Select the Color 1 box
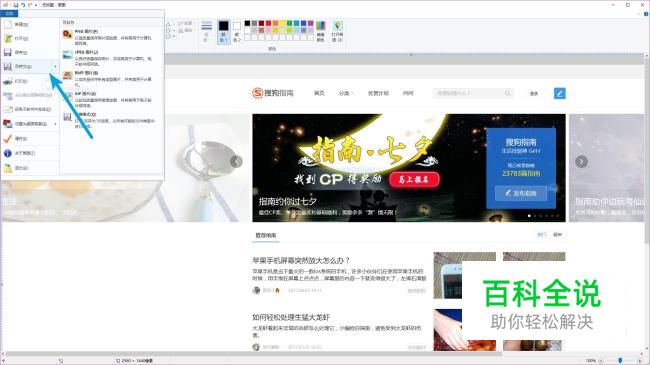650x365 pixels. 223,32
